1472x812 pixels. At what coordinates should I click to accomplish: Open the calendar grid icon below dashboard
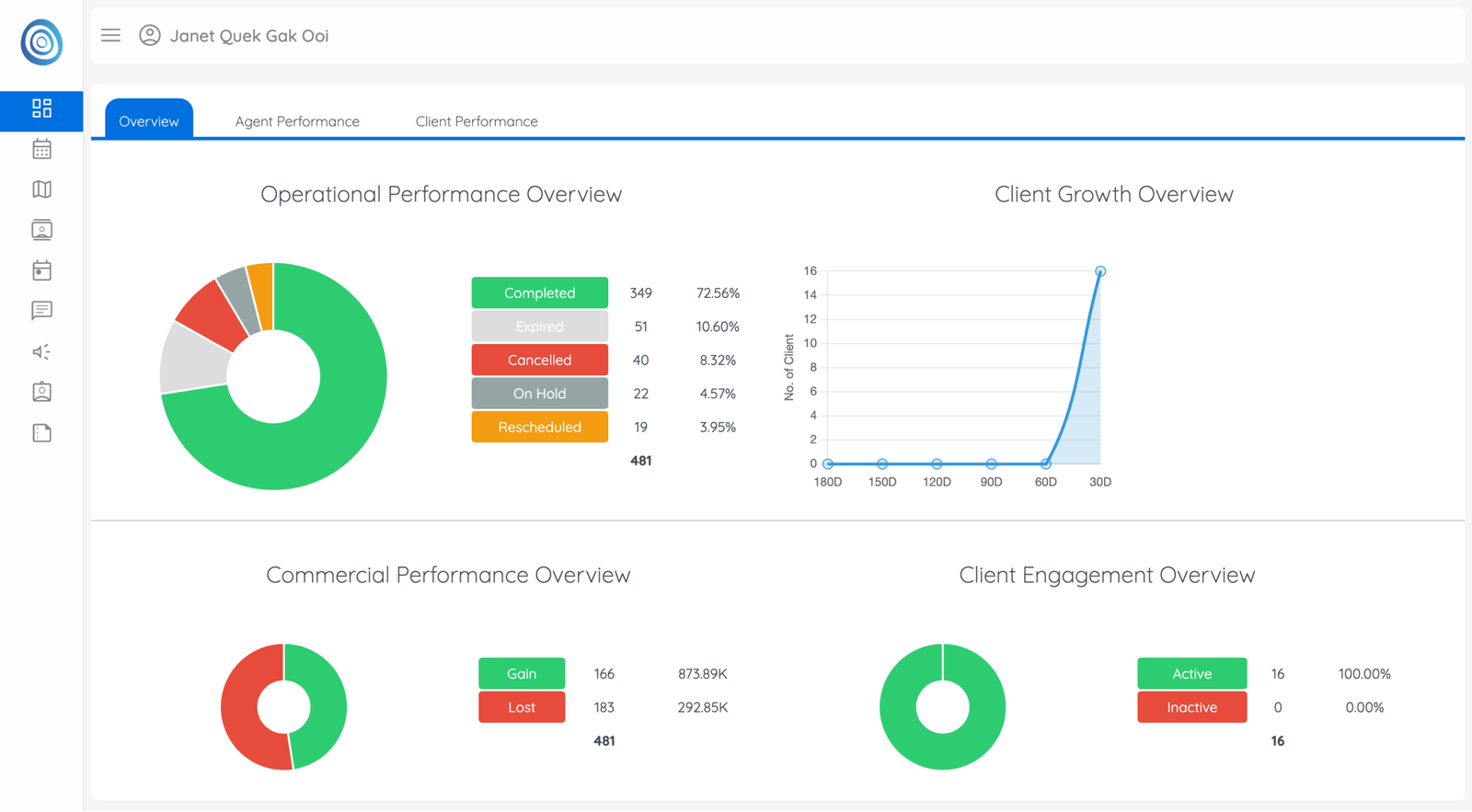[x=41, y=149]
